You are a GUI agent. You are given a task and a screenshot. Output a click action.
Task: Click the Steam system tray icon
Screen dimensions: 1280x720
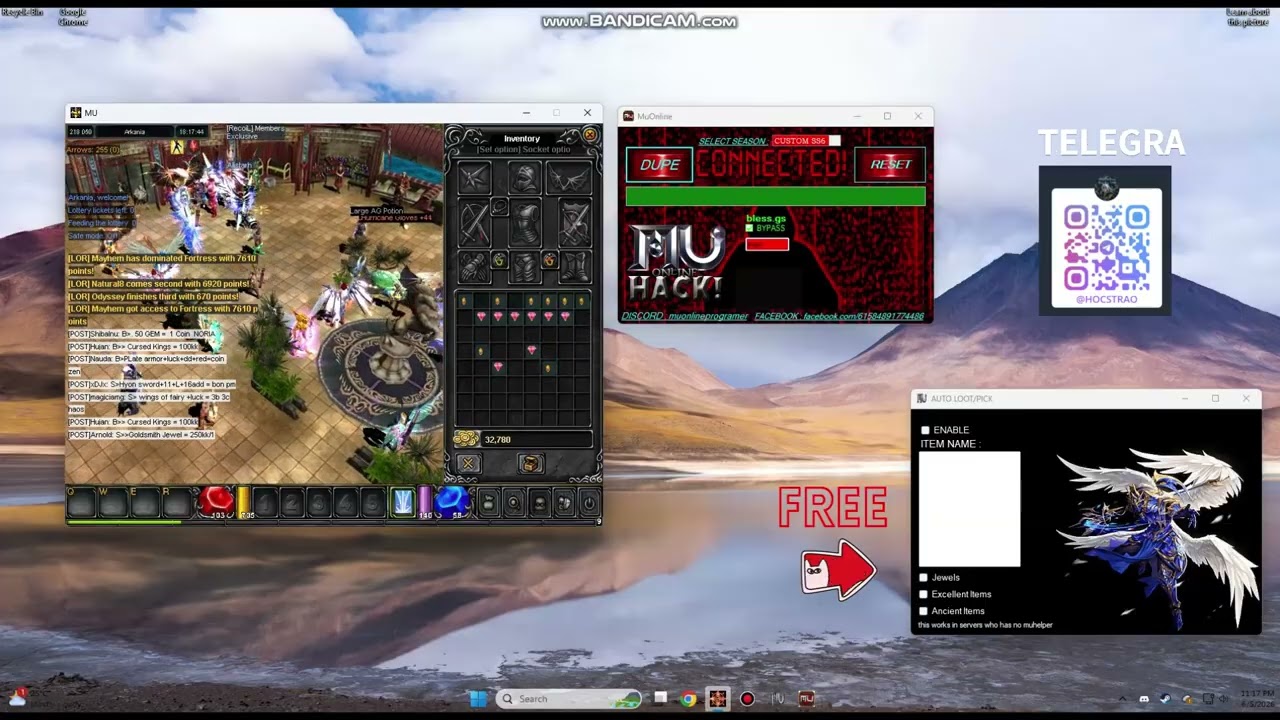click(1165, 699)
